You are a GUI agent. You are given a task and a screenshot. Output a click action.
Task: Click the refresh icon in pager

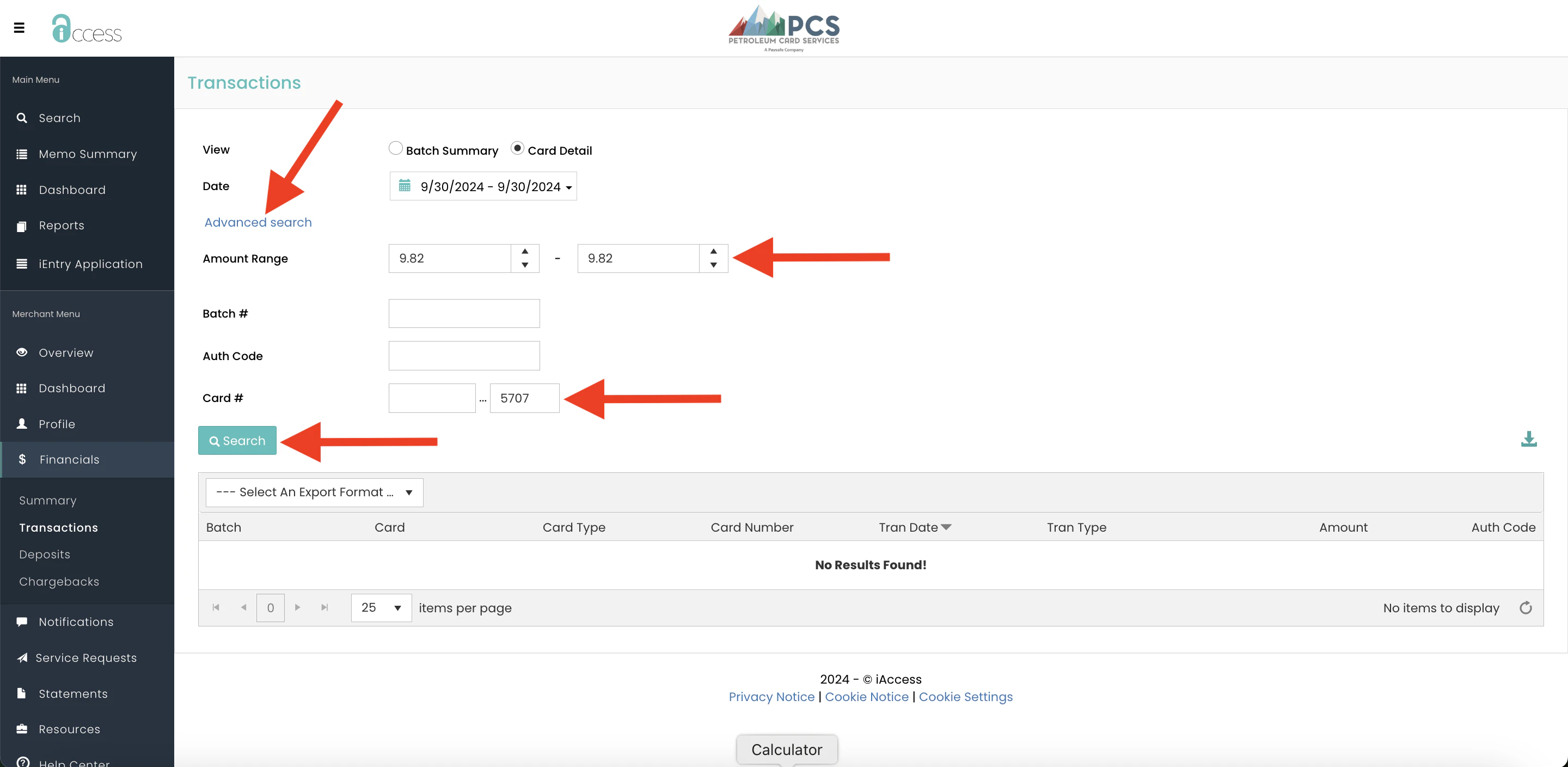(1526, 607)
